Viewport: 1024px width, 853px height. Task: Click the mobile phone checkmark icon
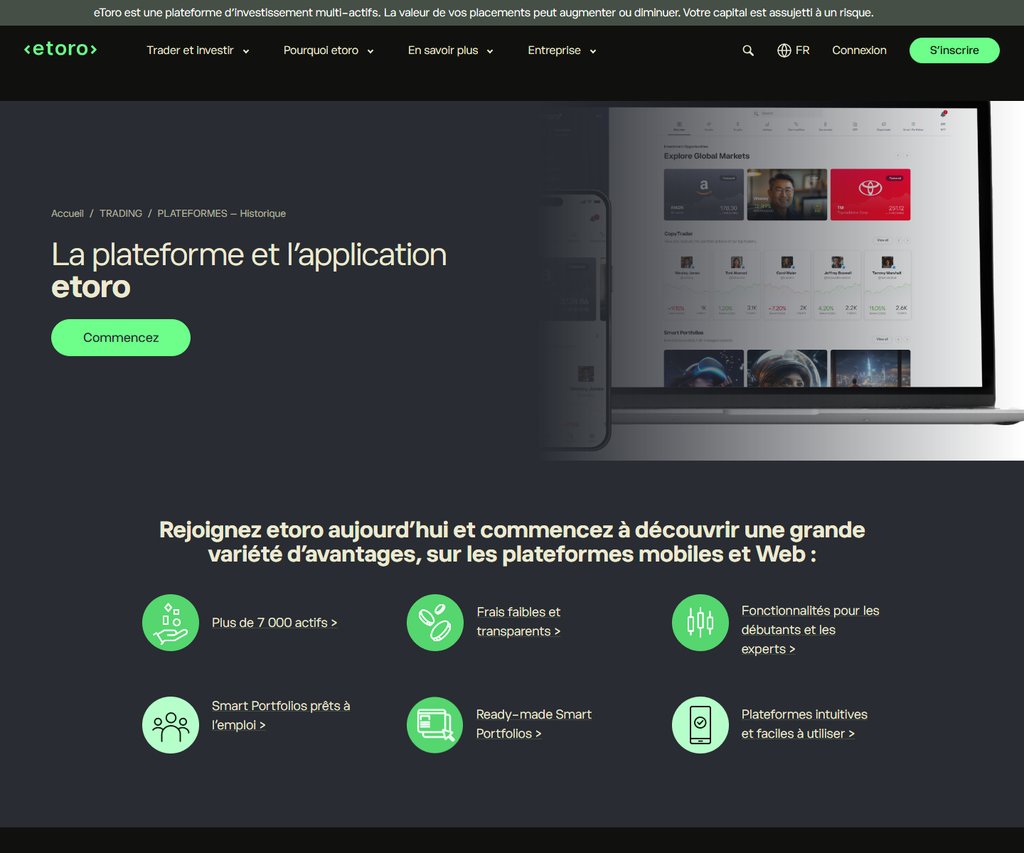(x=700, y=725)
